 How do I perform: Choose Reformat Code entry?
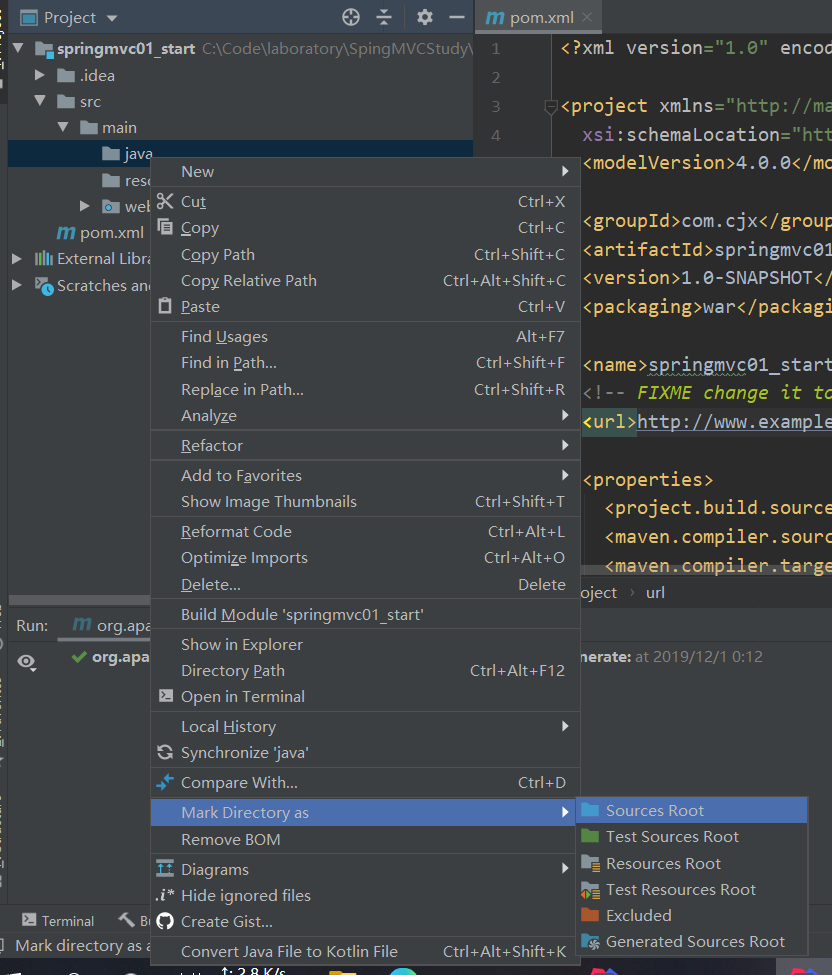pos(366,532)
